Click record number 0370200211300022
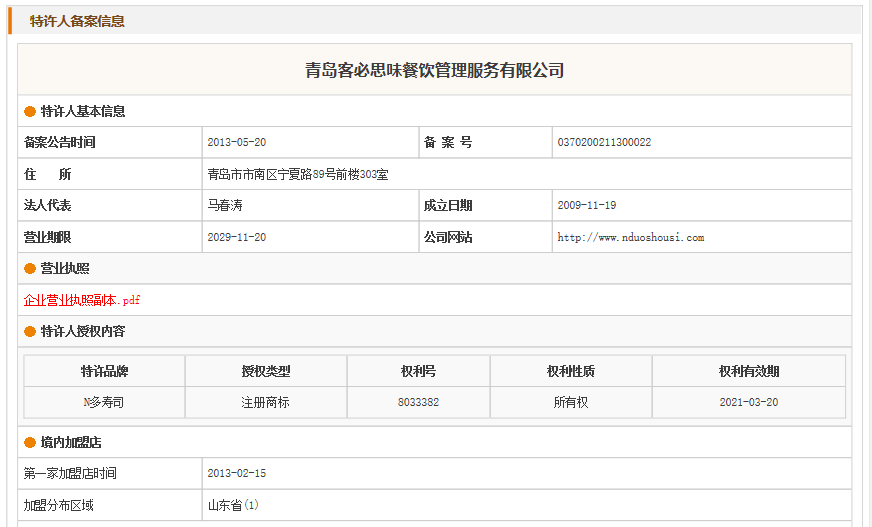872x527 pixels. [x=604, y=143]
